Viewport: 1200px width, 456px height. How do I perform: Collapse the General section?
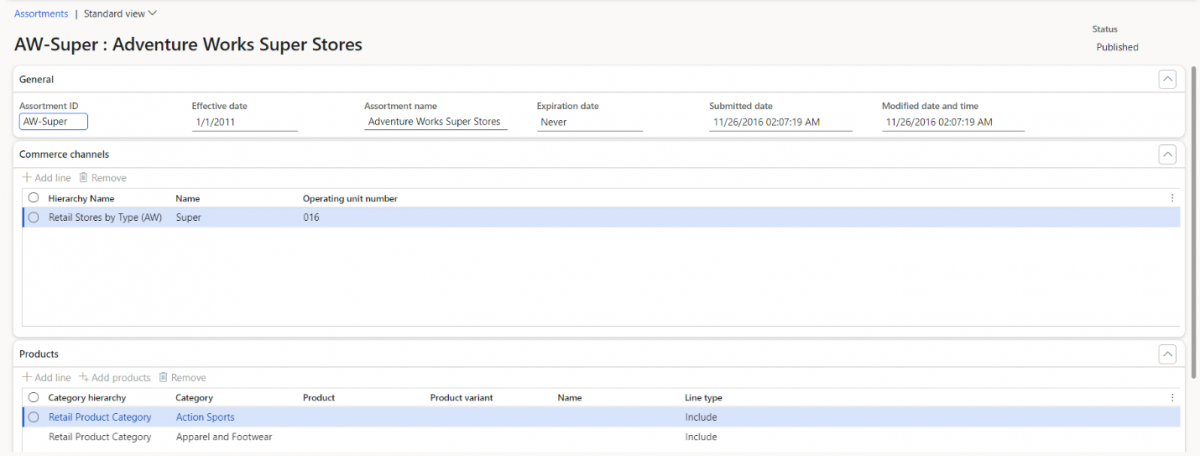[x=1167, y=80]
